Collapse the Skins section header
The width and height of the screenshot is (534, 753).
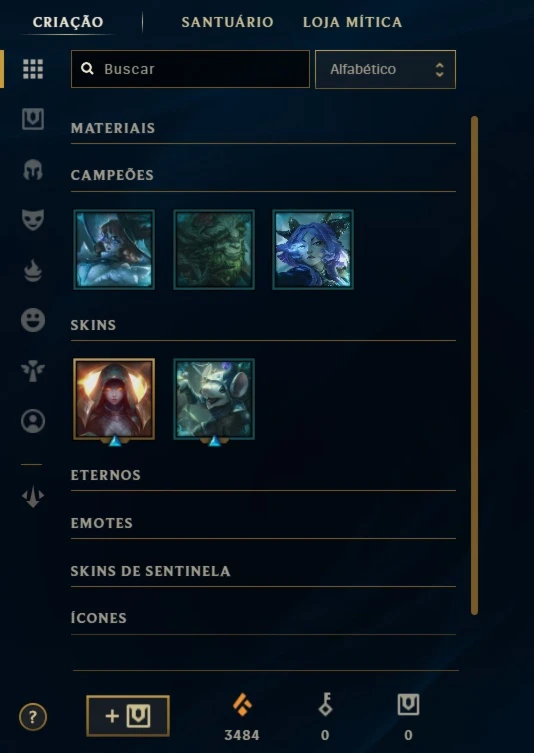[x=263, y=326]
